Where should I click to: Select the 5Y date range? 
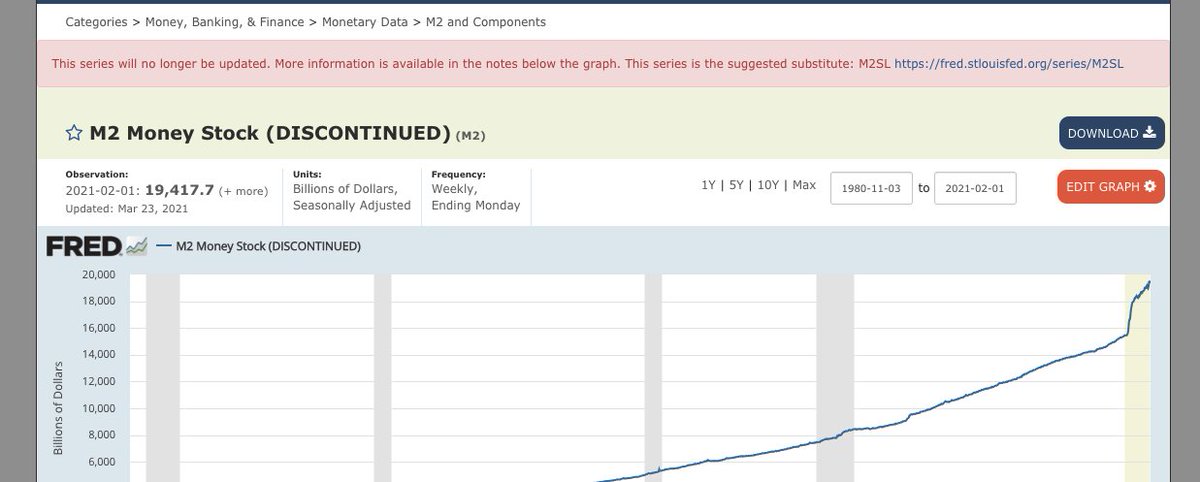(738, 186)
